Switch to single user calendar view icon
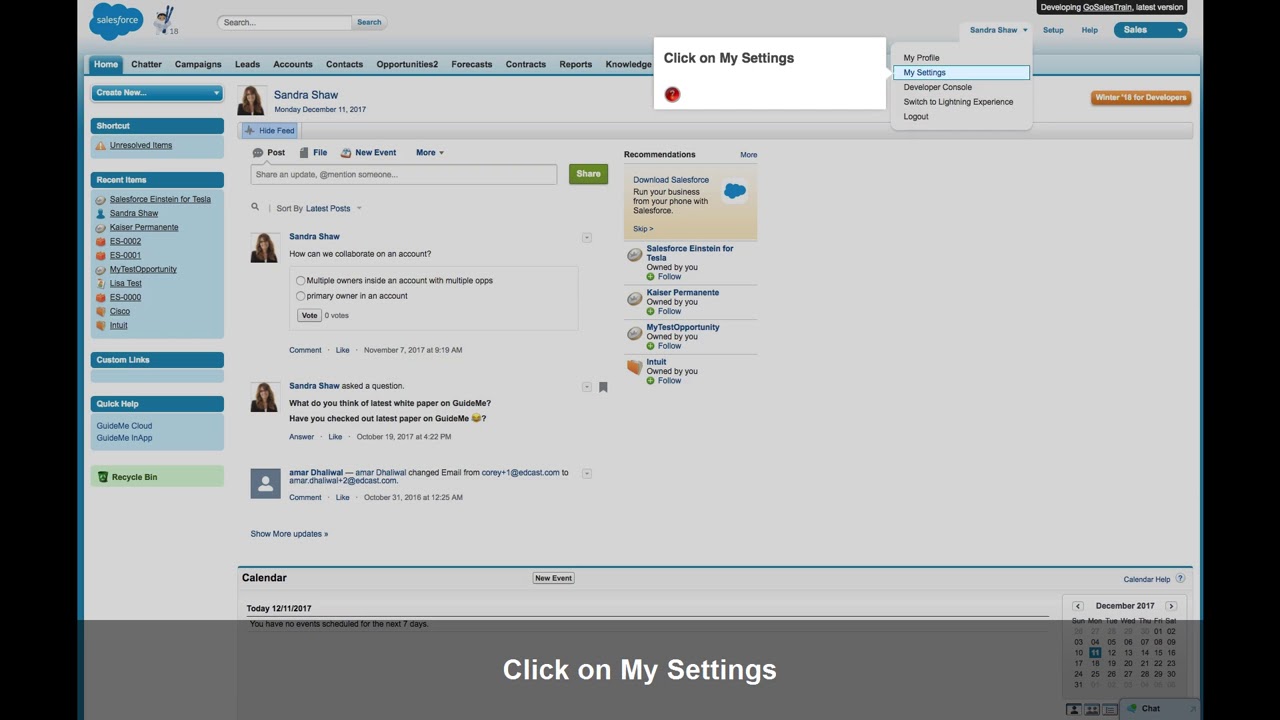Image resolution: width=1280 pixels, height=720 pixels. [1073, 709]
